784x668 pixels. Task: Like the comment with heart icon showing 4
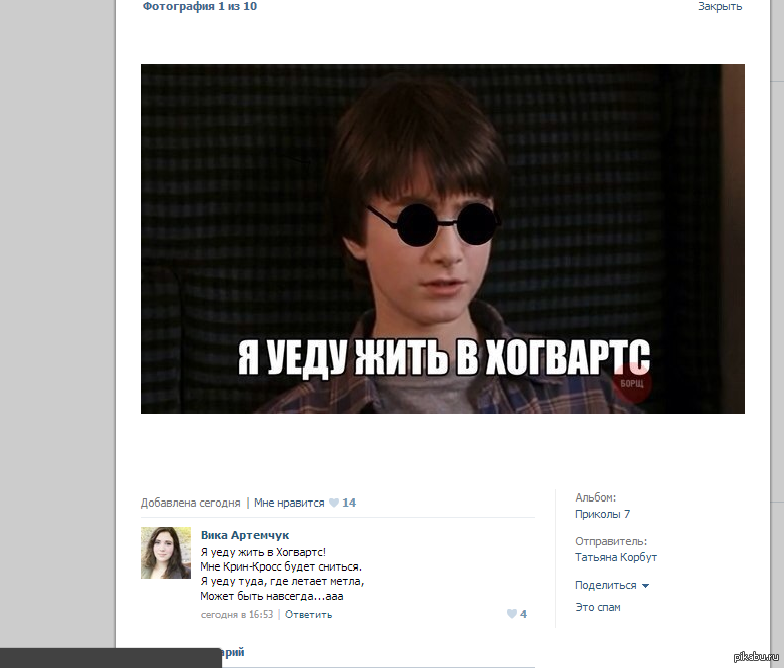click(x=512, y=614)
